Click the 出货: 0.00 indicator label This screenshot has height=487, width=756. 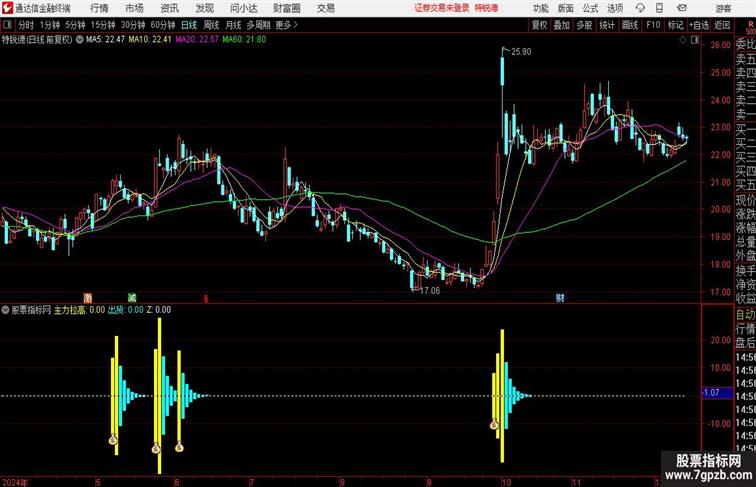[125, 310]
